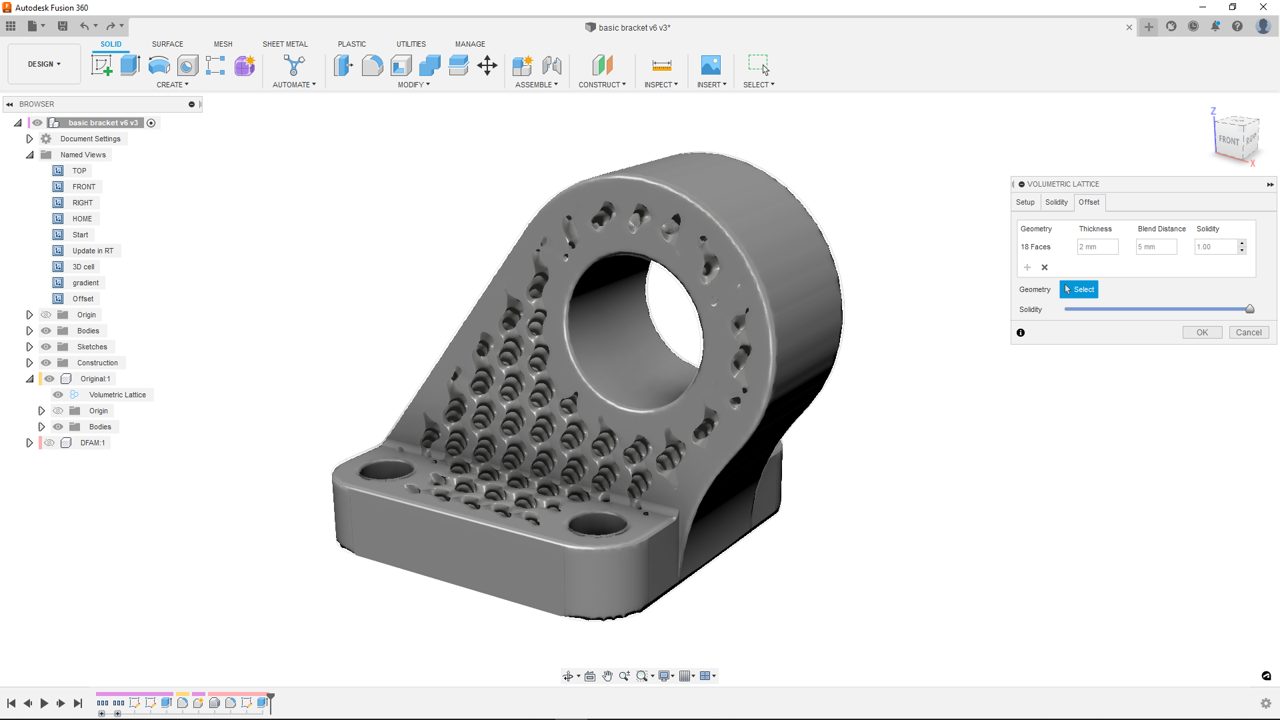
Task: Open the Insert image icon
Action: tap(710, 66)
